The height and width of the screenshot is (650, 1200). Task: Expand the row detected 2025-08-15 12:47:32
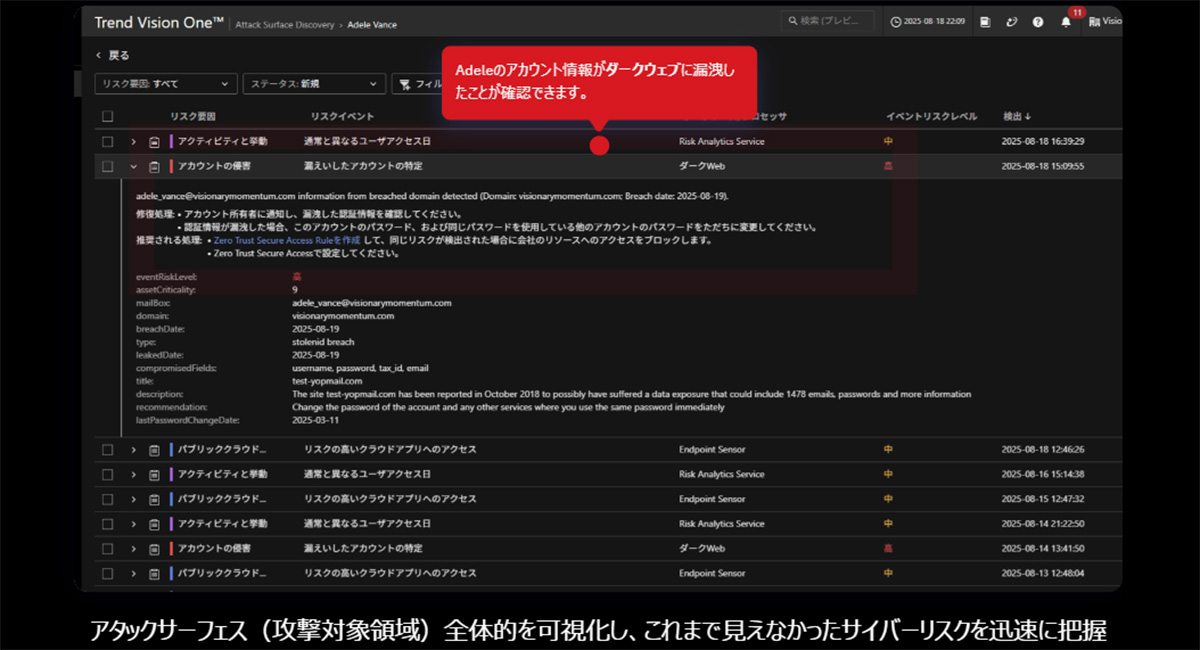(133, 499)
